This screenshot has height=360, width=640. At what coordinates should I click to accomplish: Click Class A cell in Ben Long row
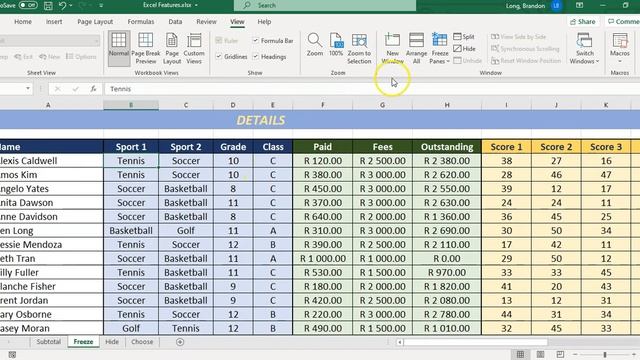tap(273, 231)
